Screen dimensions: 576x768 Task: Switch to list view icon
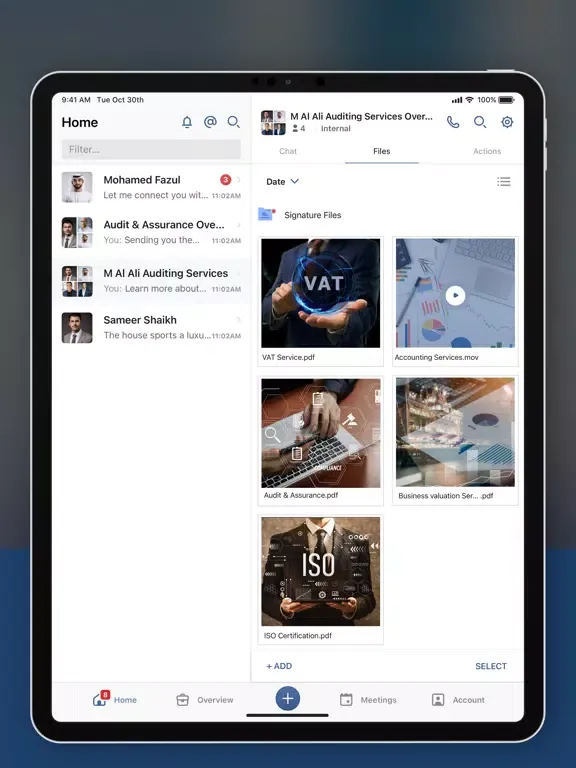[x=504, y=182]
